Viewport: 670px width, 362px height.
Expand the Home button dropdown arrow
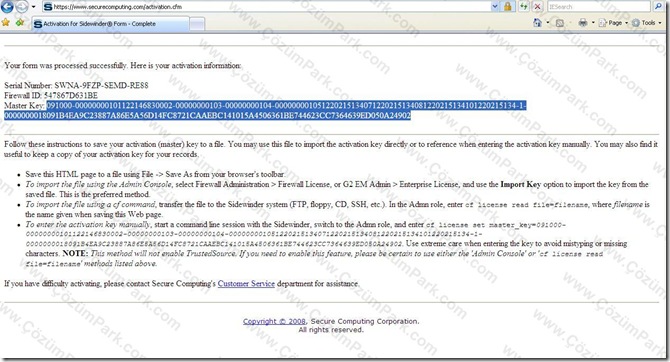(547, 23)
